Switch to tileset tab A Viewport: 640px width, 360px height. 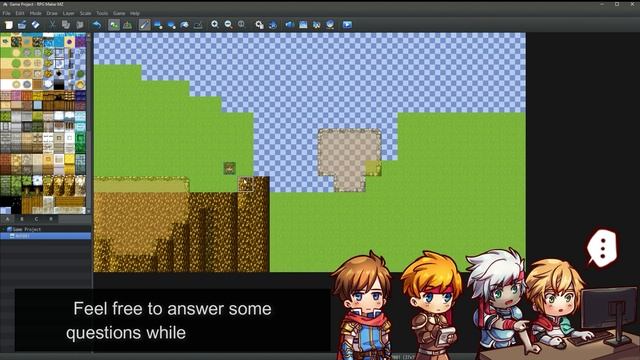tap(7, 219)
